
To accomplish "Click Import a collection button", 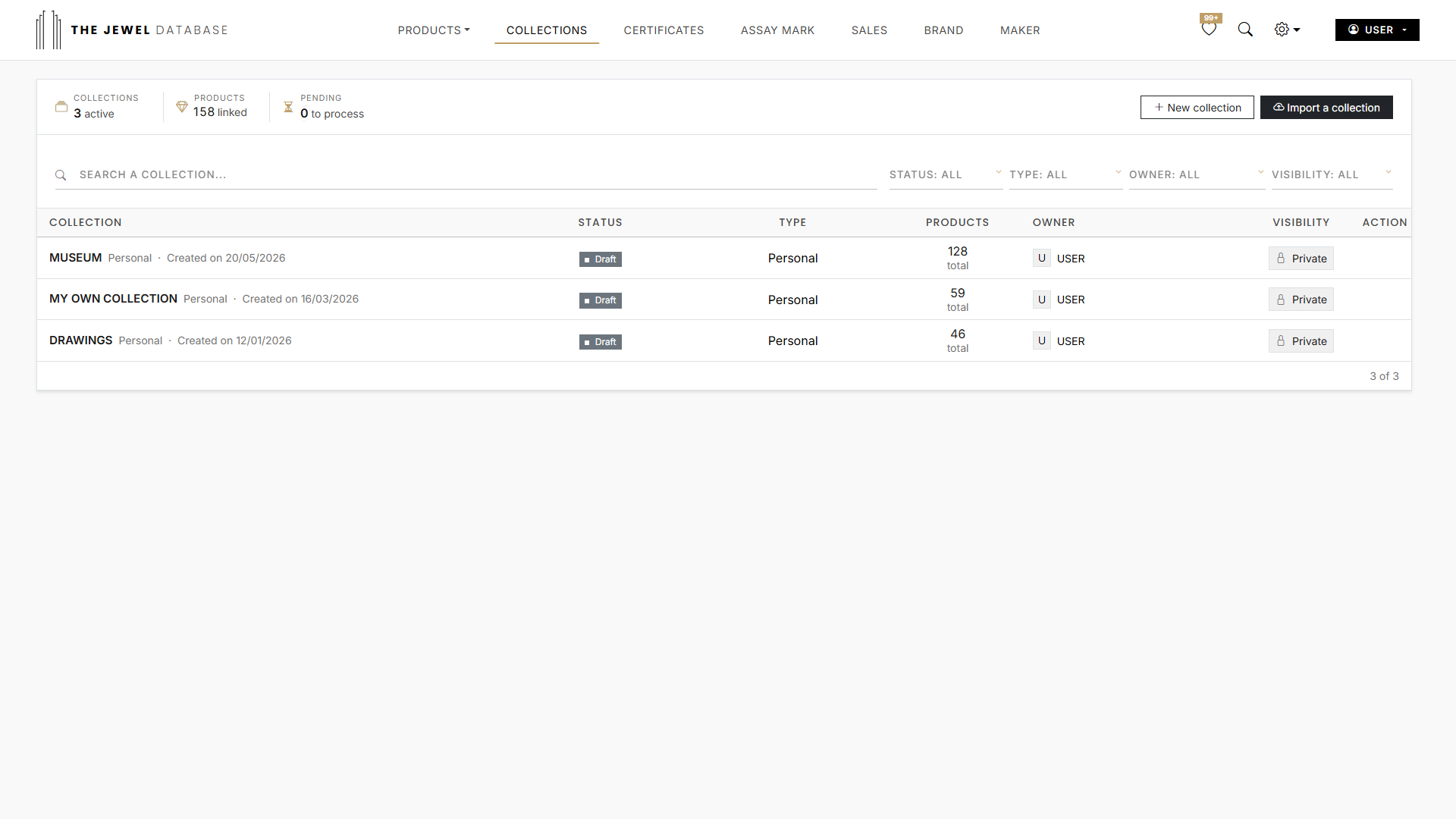I will coord(1326,108).
